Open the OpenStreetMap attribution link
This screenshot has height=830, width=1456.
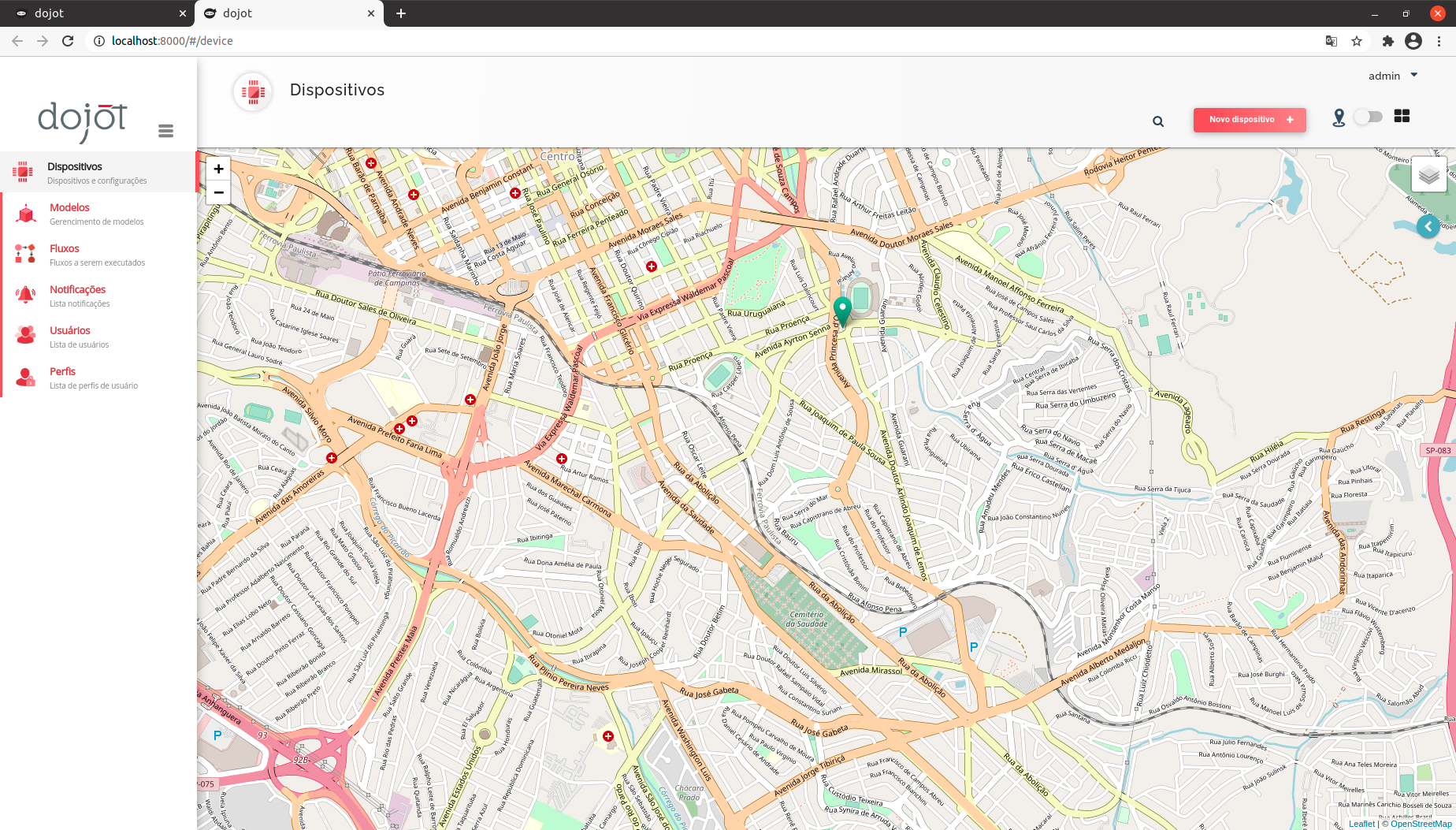(x=1421, y=824)
